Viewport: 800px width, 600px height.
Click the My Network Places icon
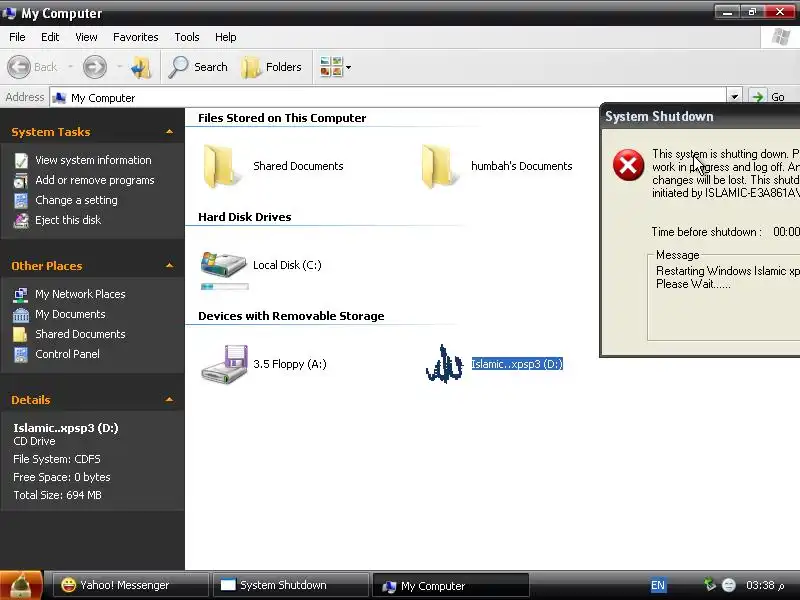pyautogui.click(x=21, y=294)
